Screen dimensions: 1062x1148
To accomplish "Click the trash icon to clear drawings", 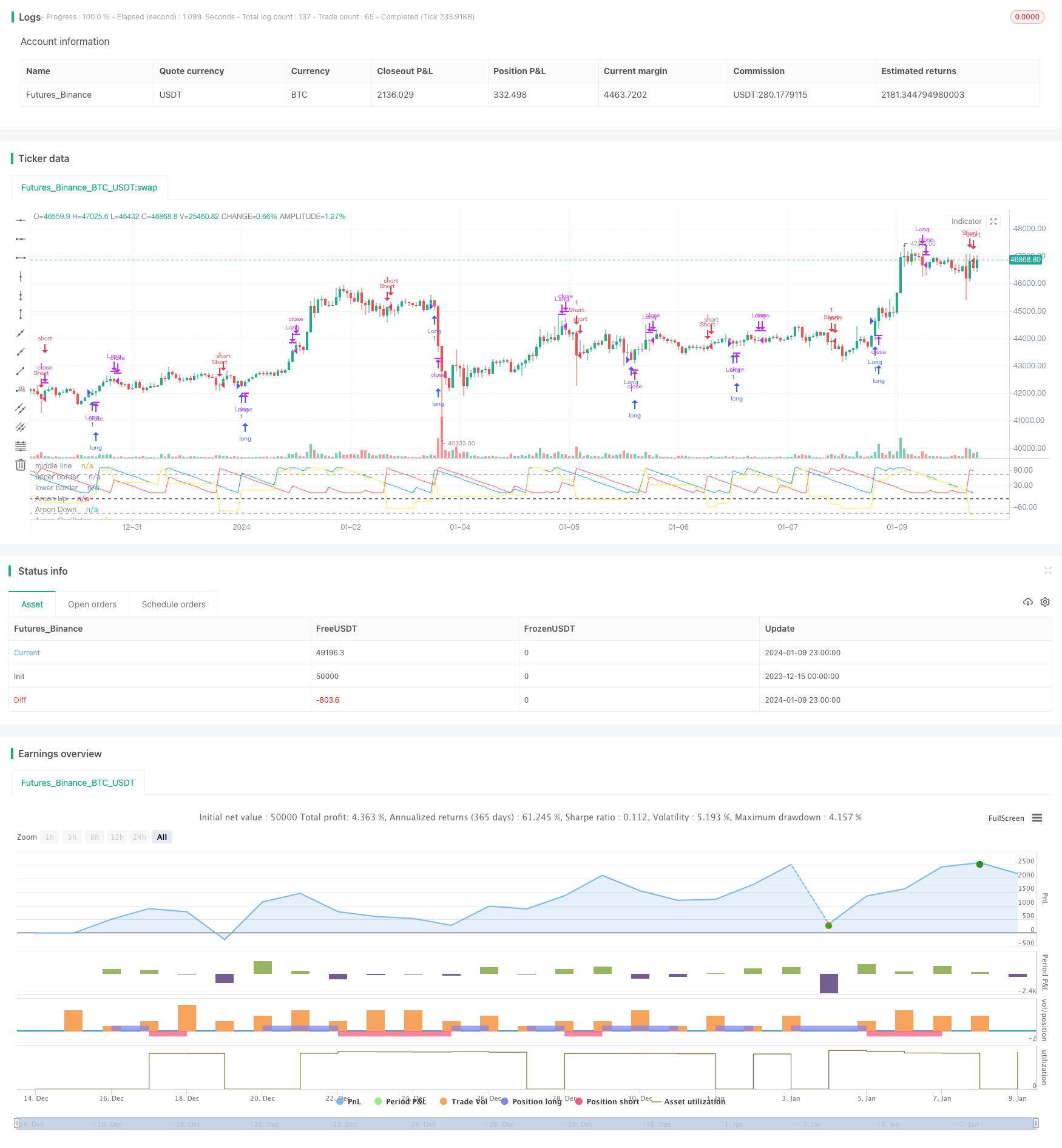I will pos(21,465).
